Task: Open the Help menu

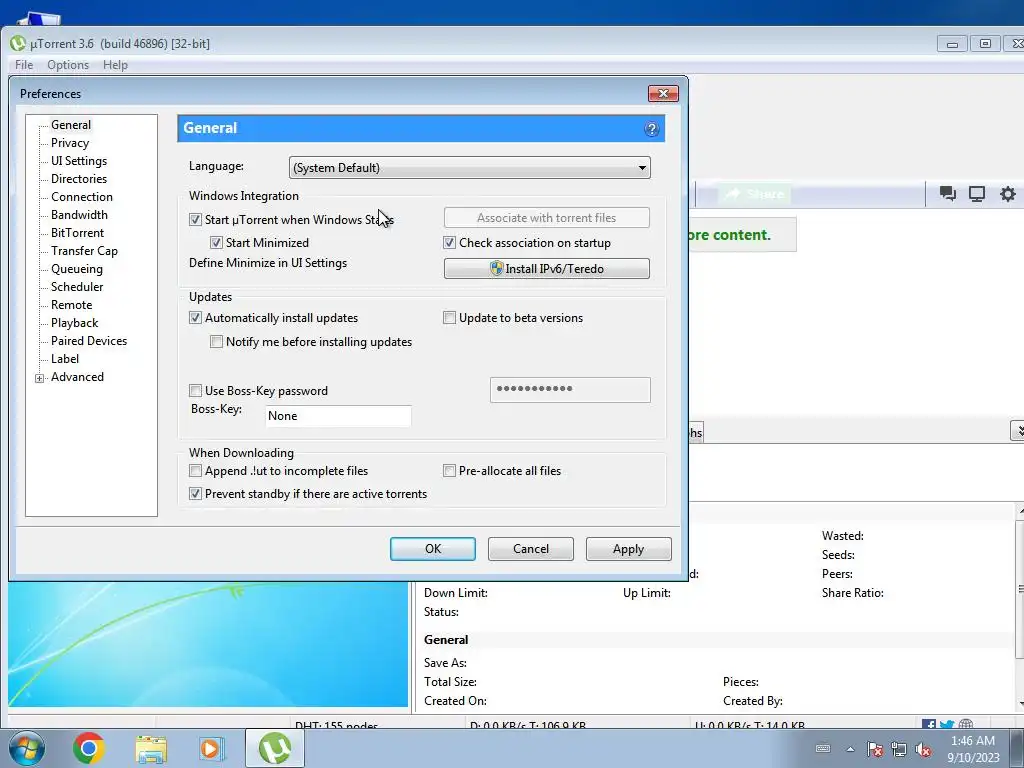Action: 115,65
